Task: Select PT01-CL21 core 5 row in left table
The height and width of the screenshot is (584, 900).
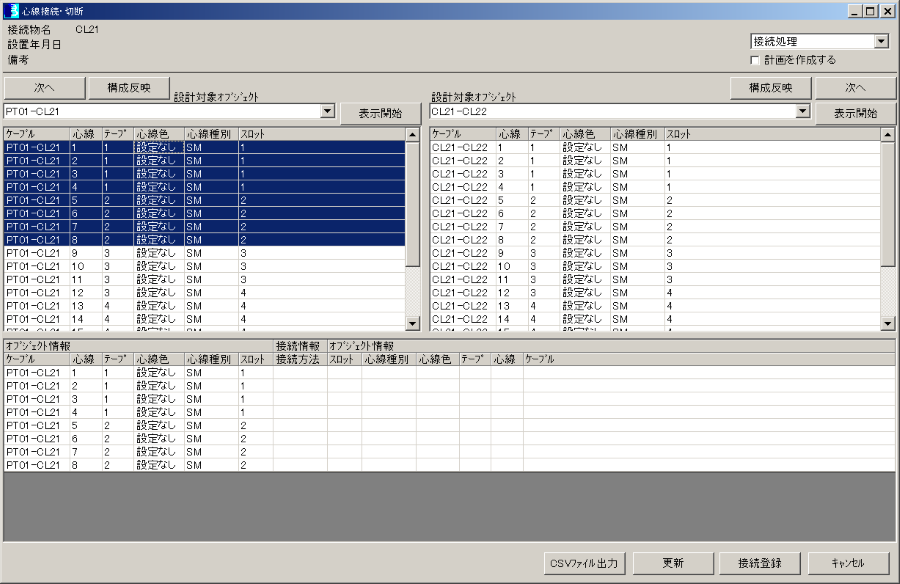Action: pos(204,200)
